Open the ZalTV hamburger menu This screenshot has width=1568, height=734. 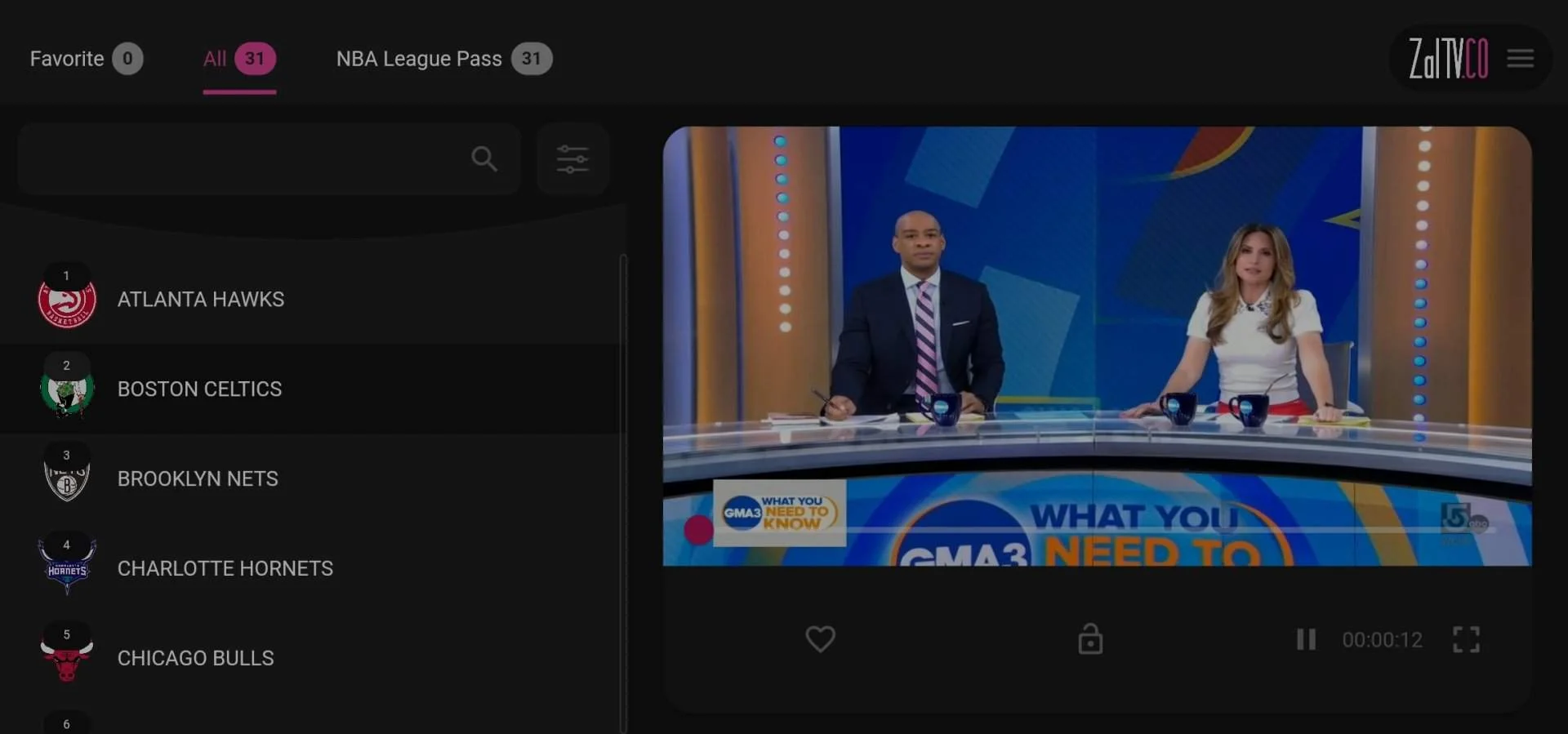1520,59
